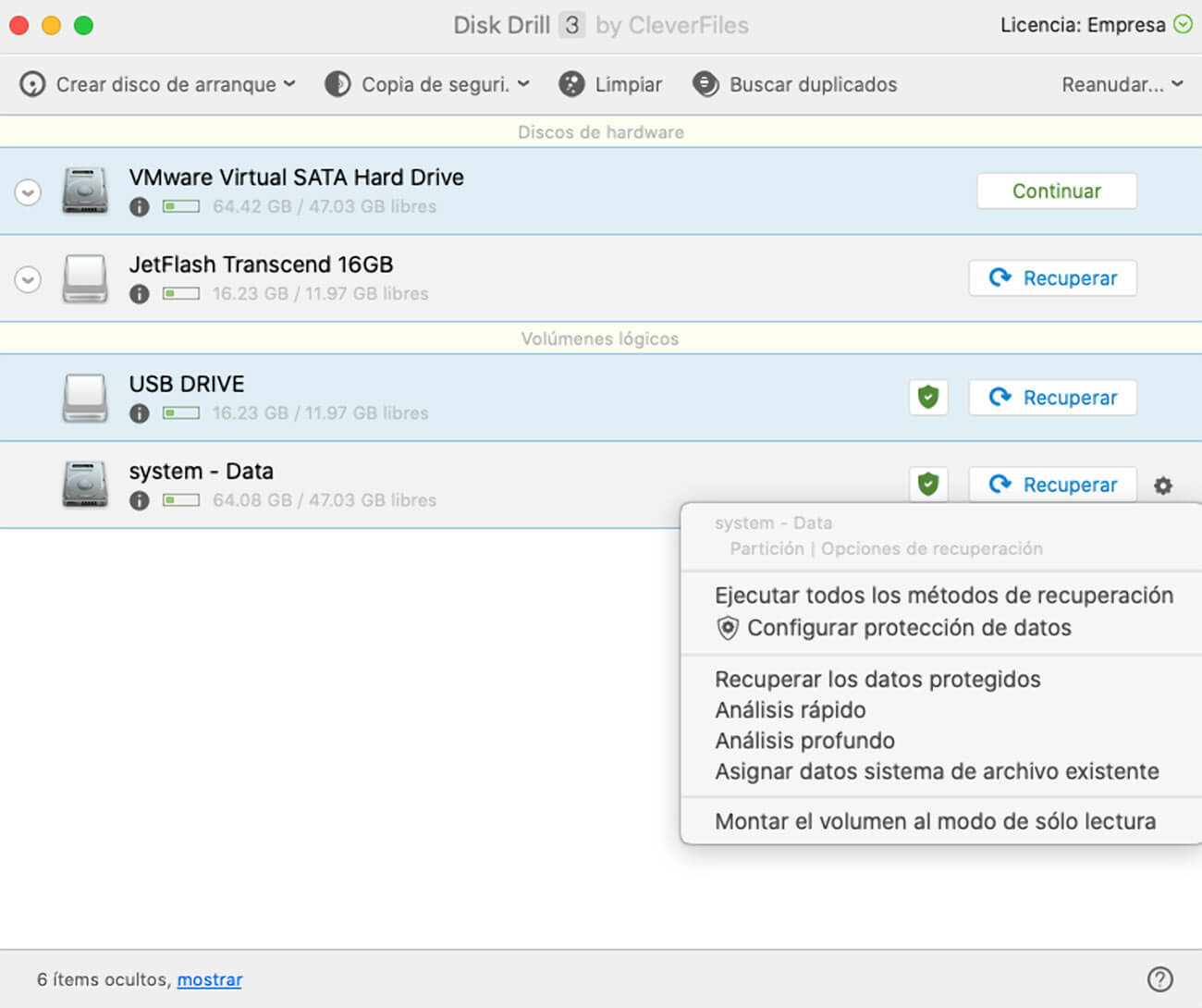Click the gear options icon for system - Data
This screenshot has width=1202, height=1008.
click(x=1163, y=485)
